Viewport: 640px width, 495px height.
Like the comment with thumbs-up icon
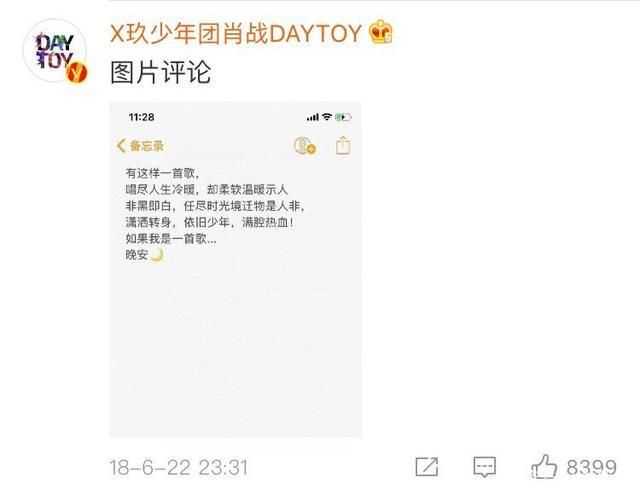coord(544,466)
